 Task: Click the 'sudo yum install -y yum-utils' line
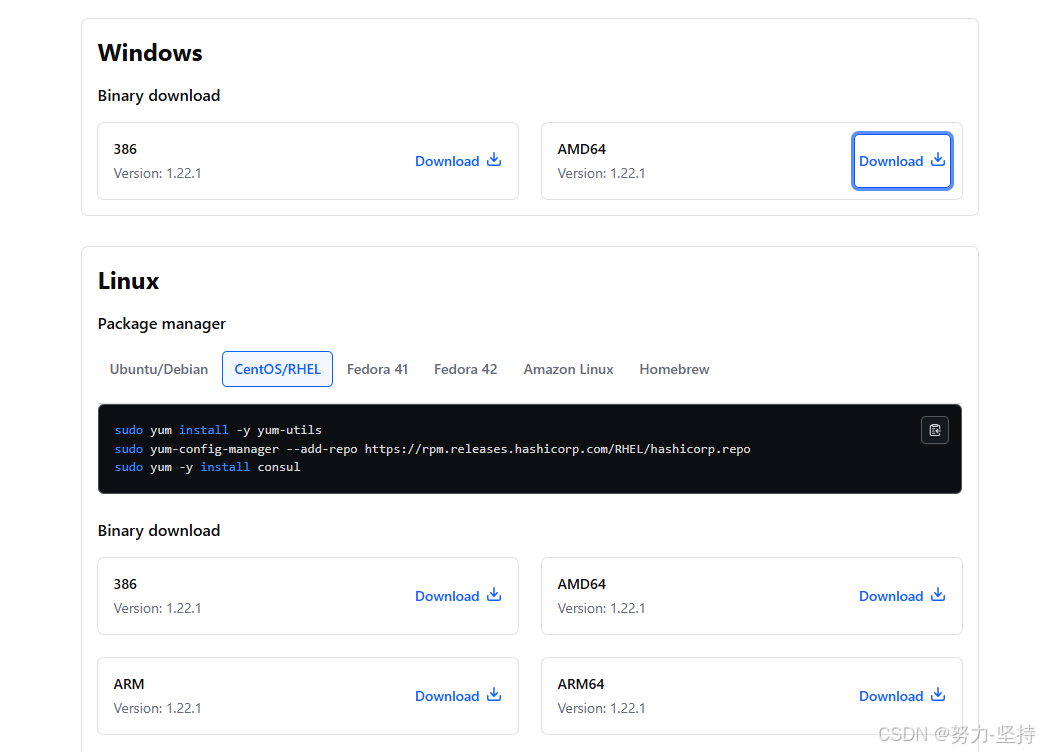218,430
